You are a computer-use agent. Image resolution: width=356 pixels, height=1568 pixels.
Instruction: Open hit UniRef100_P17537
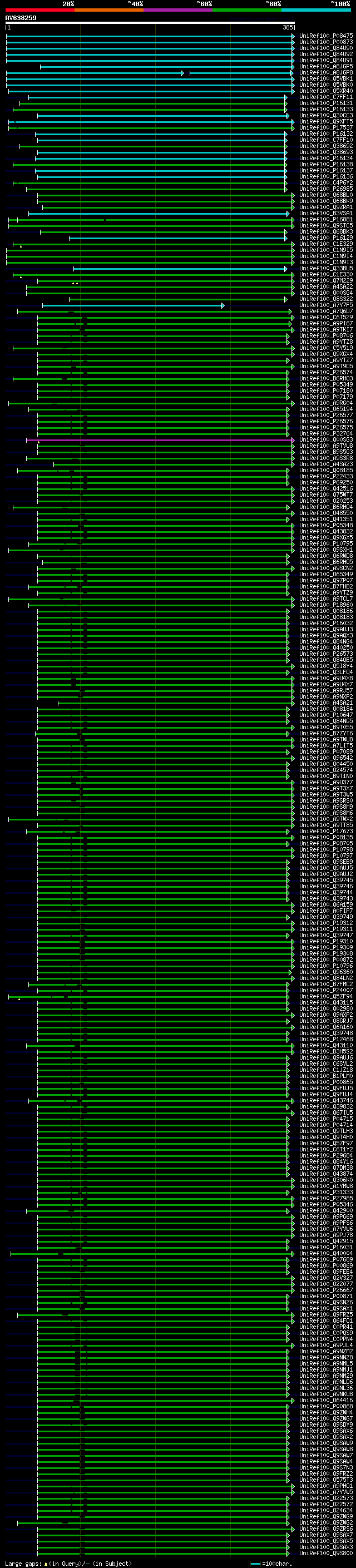[325, 128]
